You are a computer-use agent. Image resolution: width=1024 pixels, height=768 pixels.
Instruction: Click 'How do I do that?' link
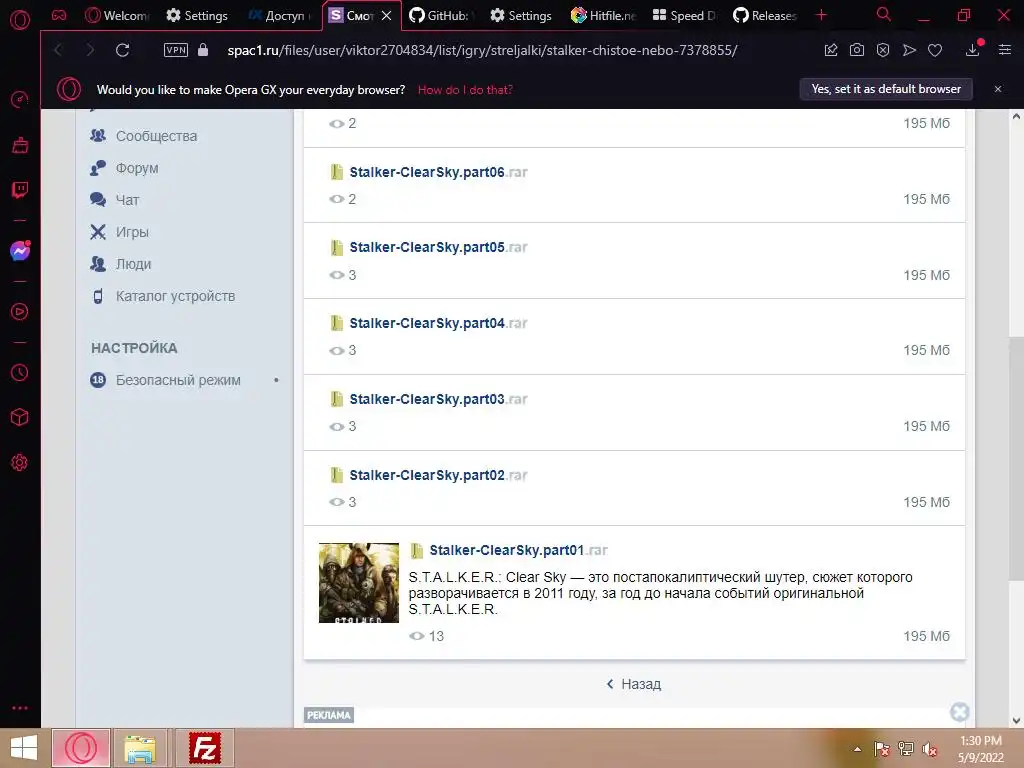(465, 90)
